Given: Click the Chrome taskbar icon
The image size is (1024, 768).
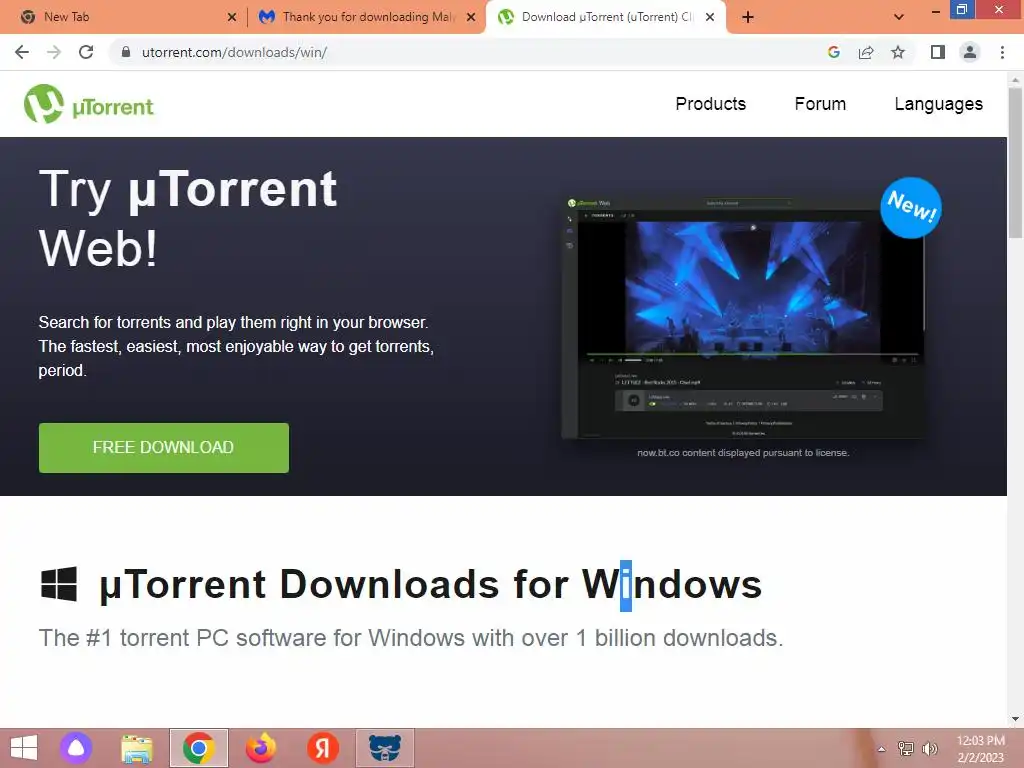Looking at the screenshot, I should (x=199, y=748).
